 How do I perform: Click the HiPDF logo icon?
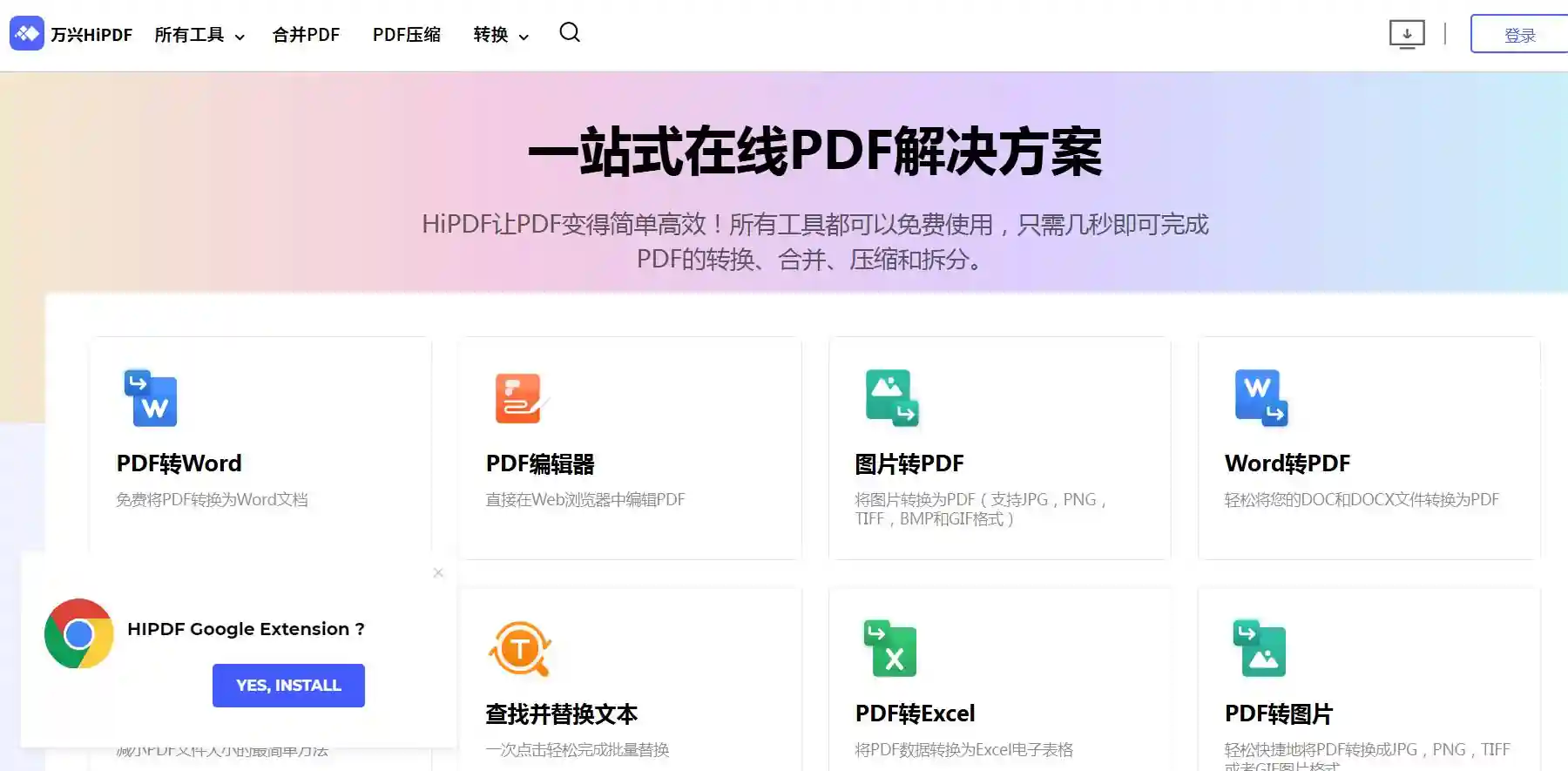coord(26,34)
